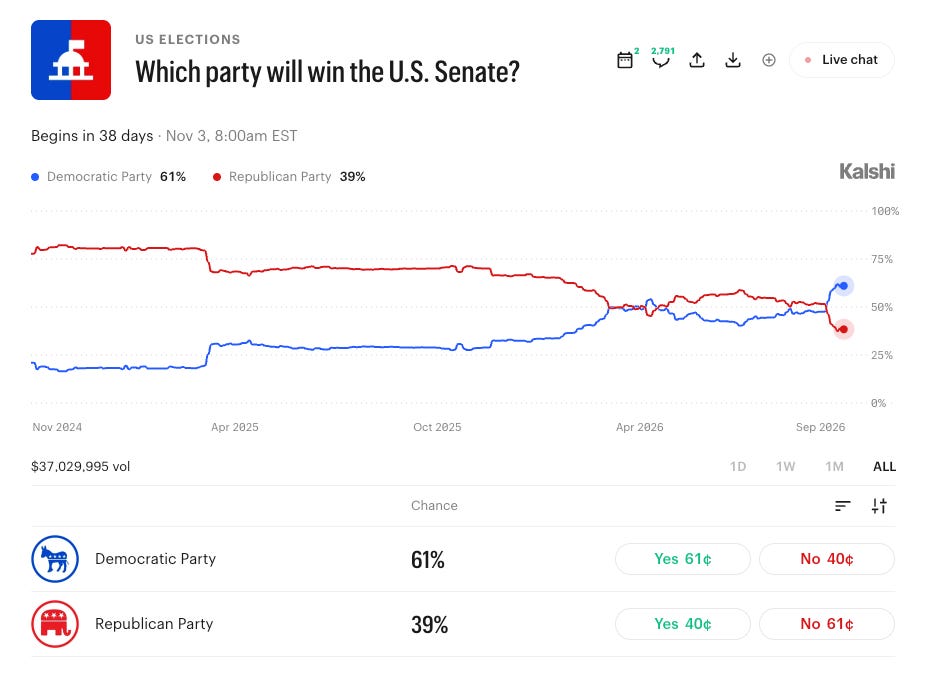Buy No 61¢ for Republican Party
951x692 pixels.
click(827, 624)
